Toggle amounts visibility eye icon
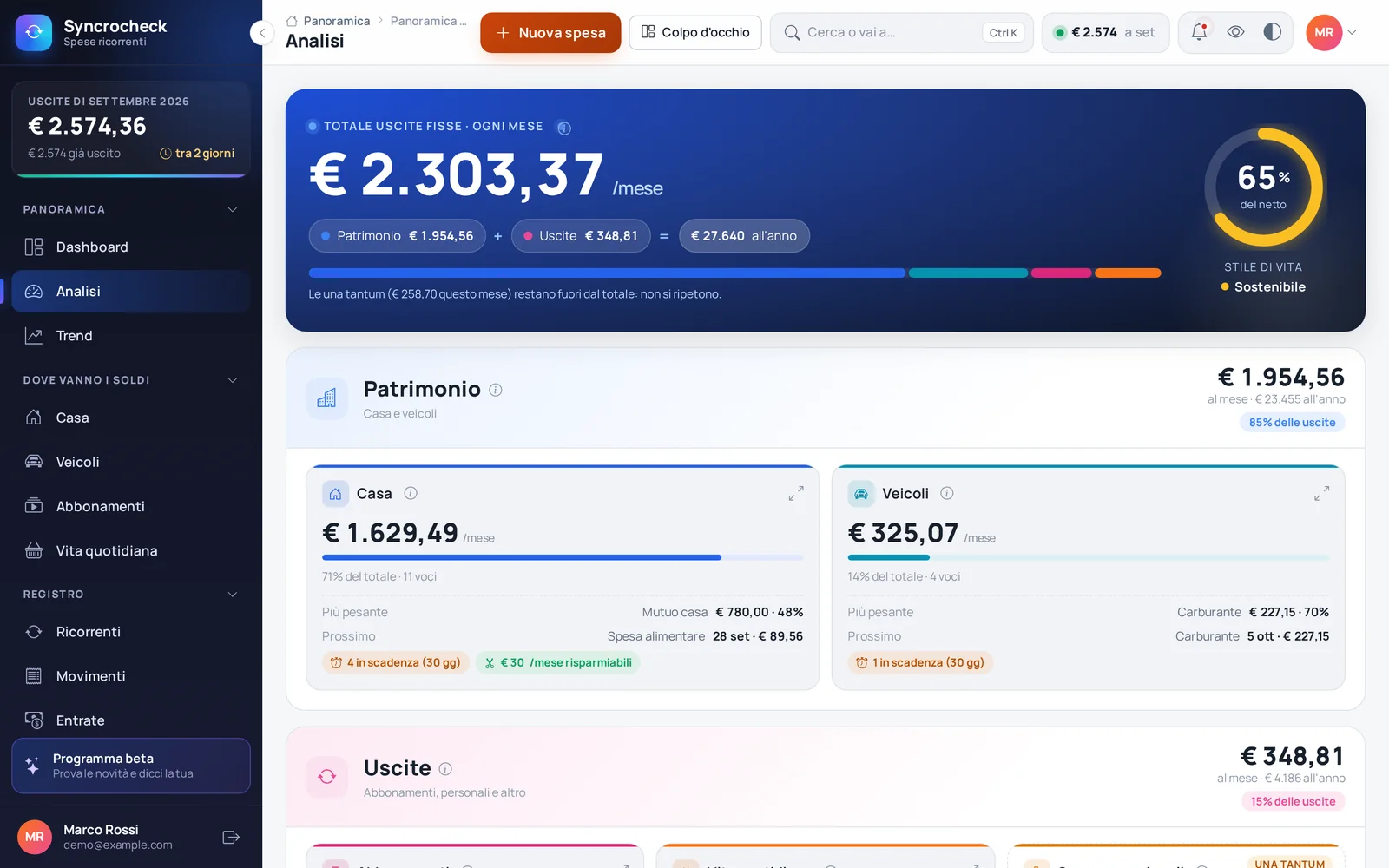This screenshot has width=1389, height=868. click(1235, 32)
